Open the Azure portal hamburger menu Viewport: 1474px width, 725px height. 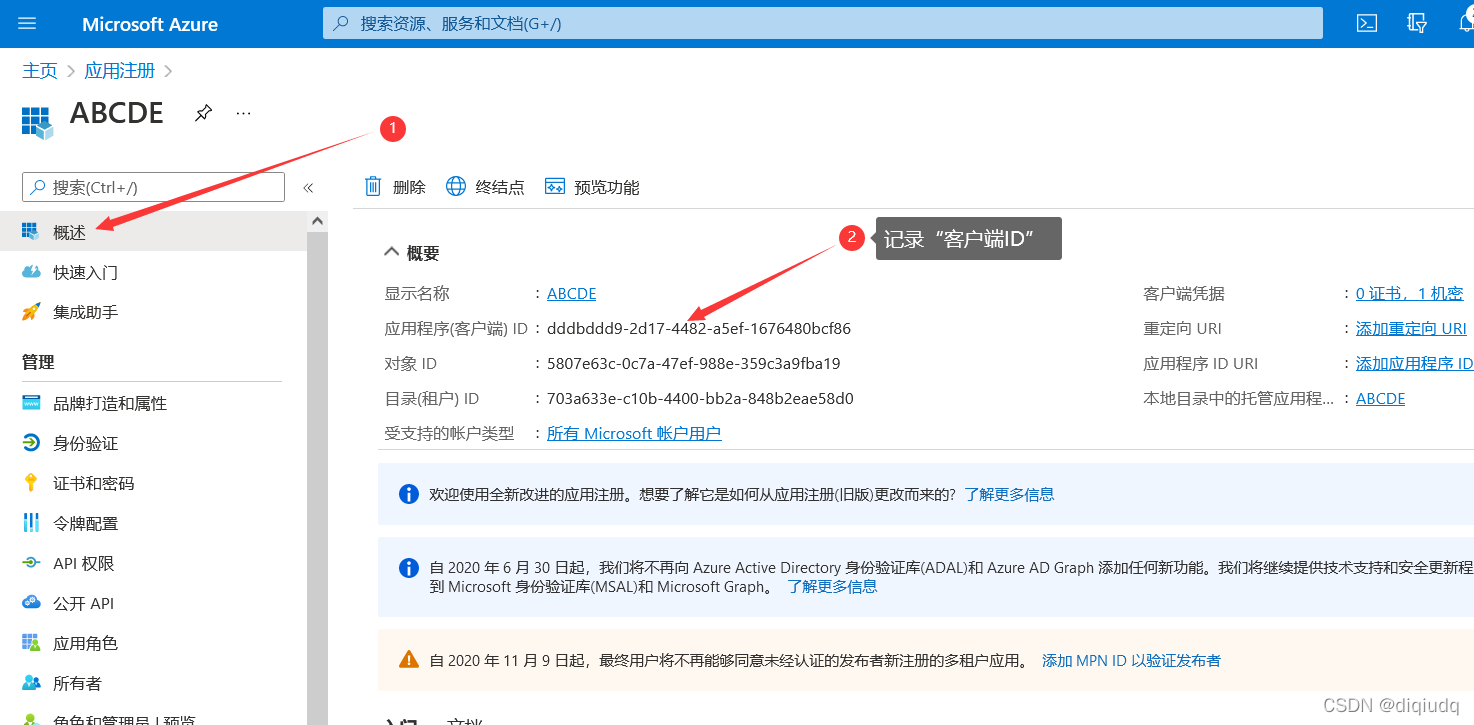point(27,24)
